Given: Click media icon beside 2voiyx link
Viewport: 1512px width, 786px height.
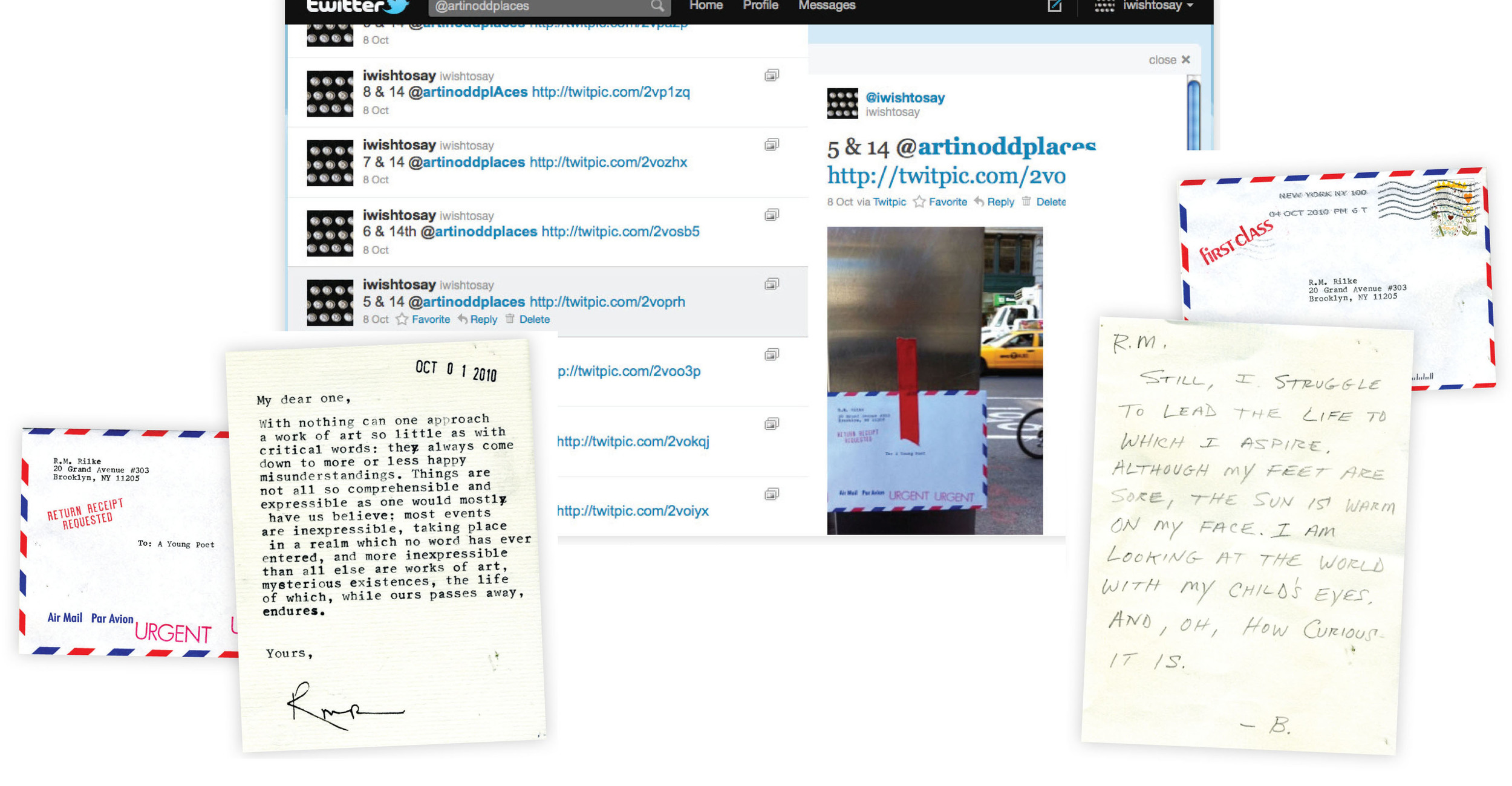Looking at the screenshot, I should tap(771, 494).
